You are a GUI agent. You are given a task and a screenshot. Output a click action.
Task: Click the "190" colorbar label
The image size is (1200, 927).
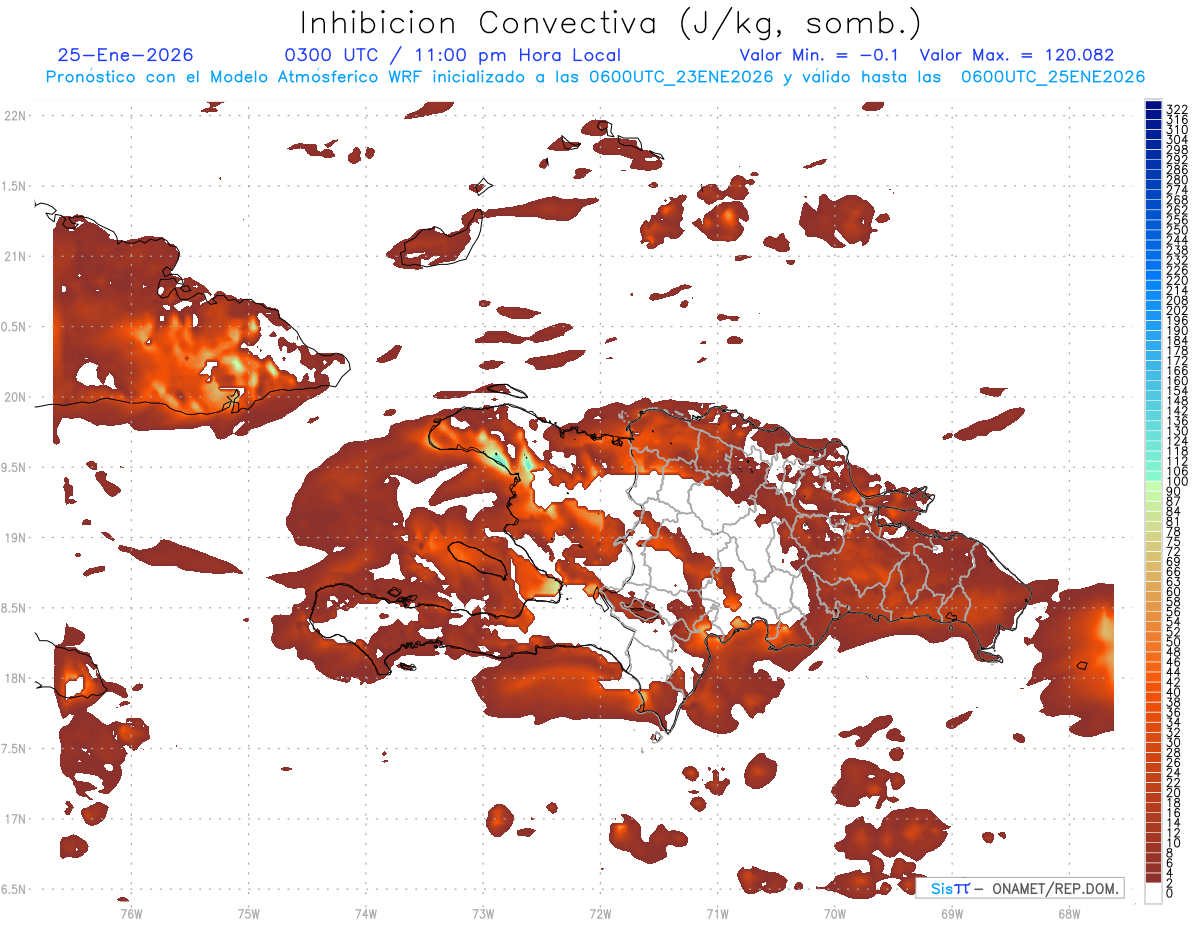pos(1176,331)
